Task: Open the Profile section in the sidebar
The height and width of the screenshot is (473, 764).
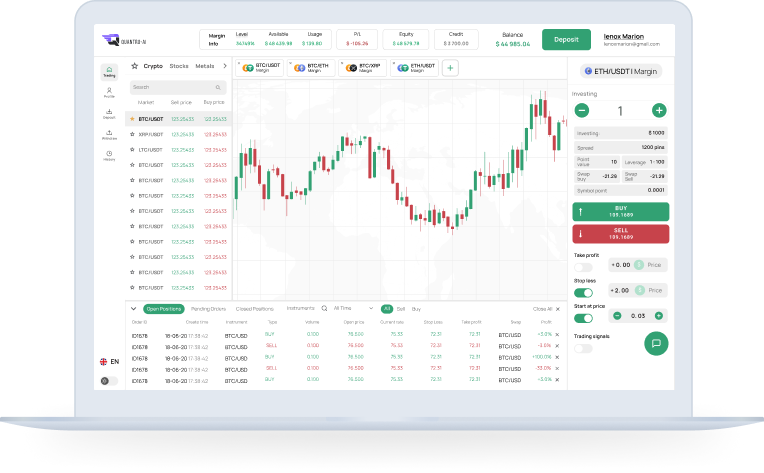Action: 108,92
